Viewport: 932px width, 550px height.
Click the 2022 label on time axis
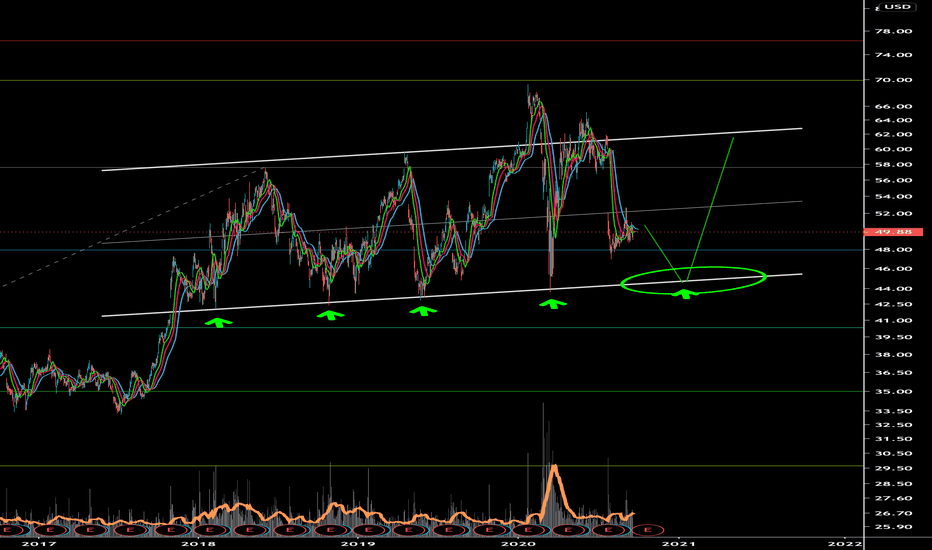[845, 543]
